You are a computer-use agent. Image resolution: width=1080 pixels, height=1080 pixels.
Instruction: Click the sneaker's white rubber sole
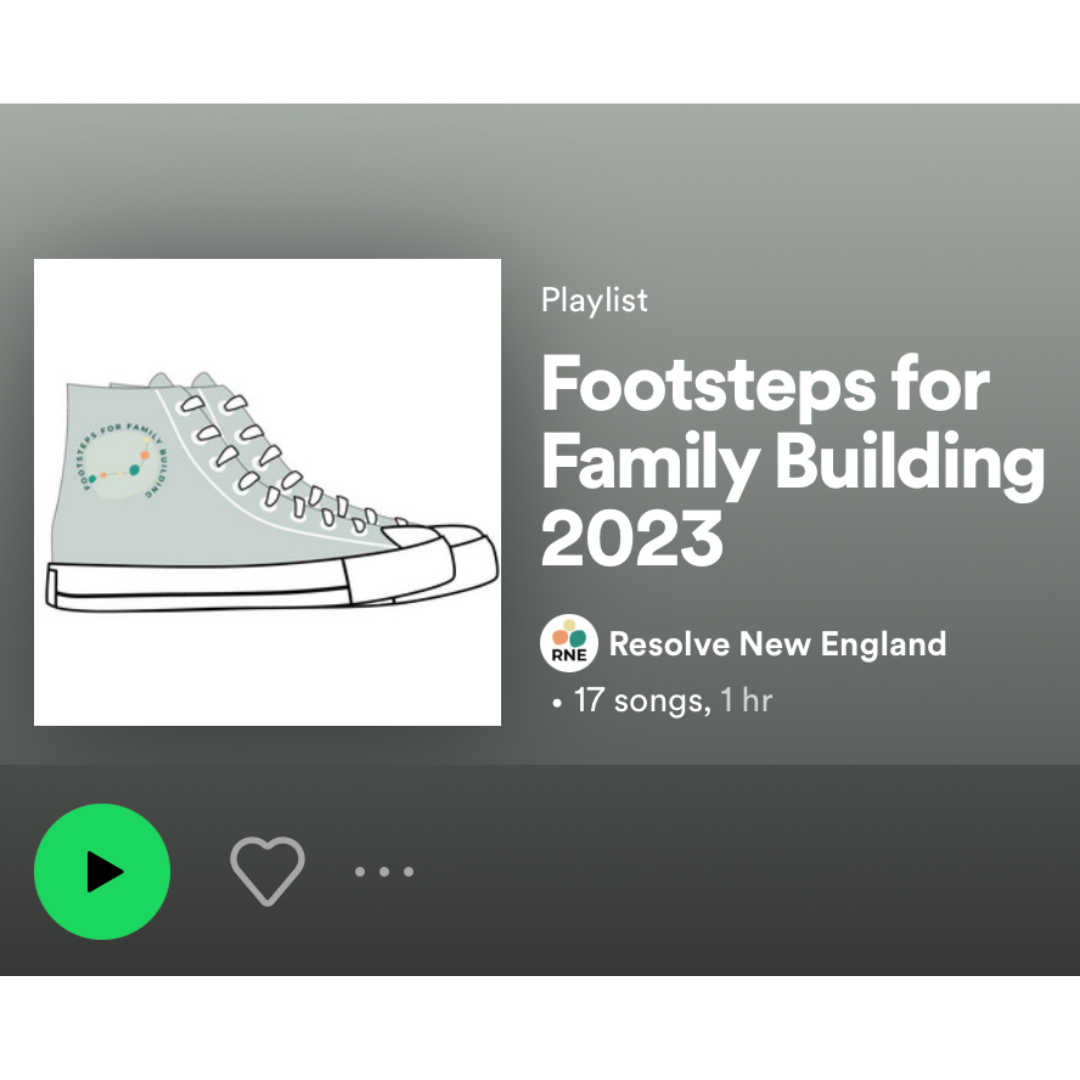[x=200, y=588]
